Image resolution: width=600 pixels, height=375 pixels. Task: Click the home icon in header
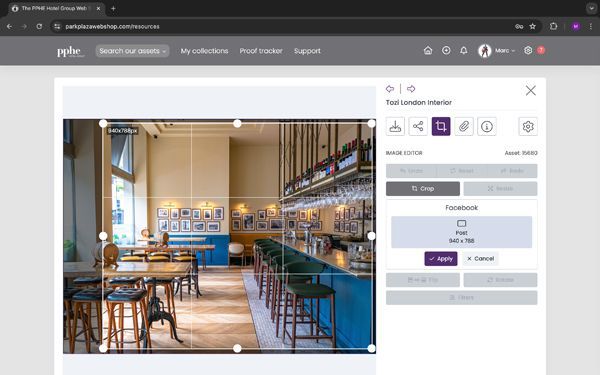click(x=428, y=51)
